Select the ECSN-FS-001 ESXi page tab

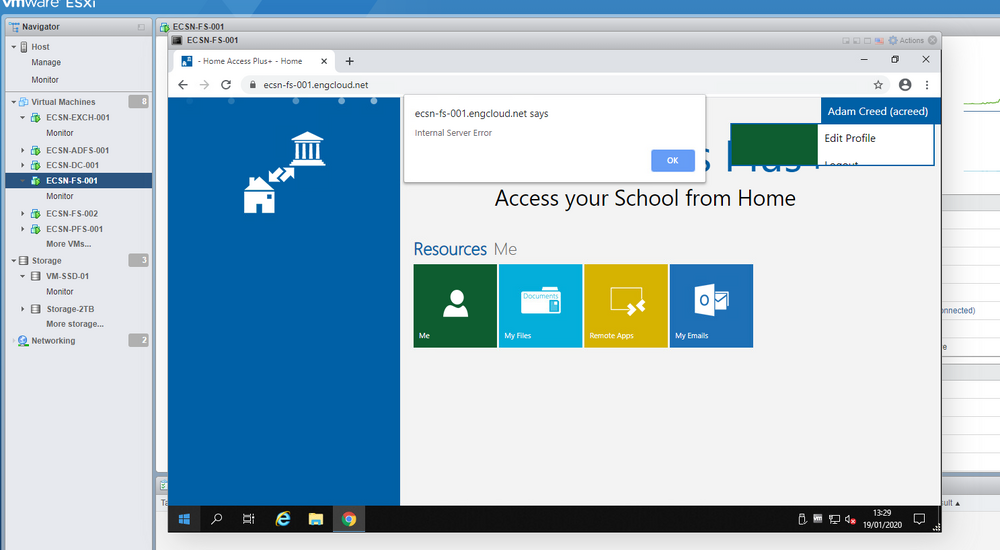click(198, 27)
